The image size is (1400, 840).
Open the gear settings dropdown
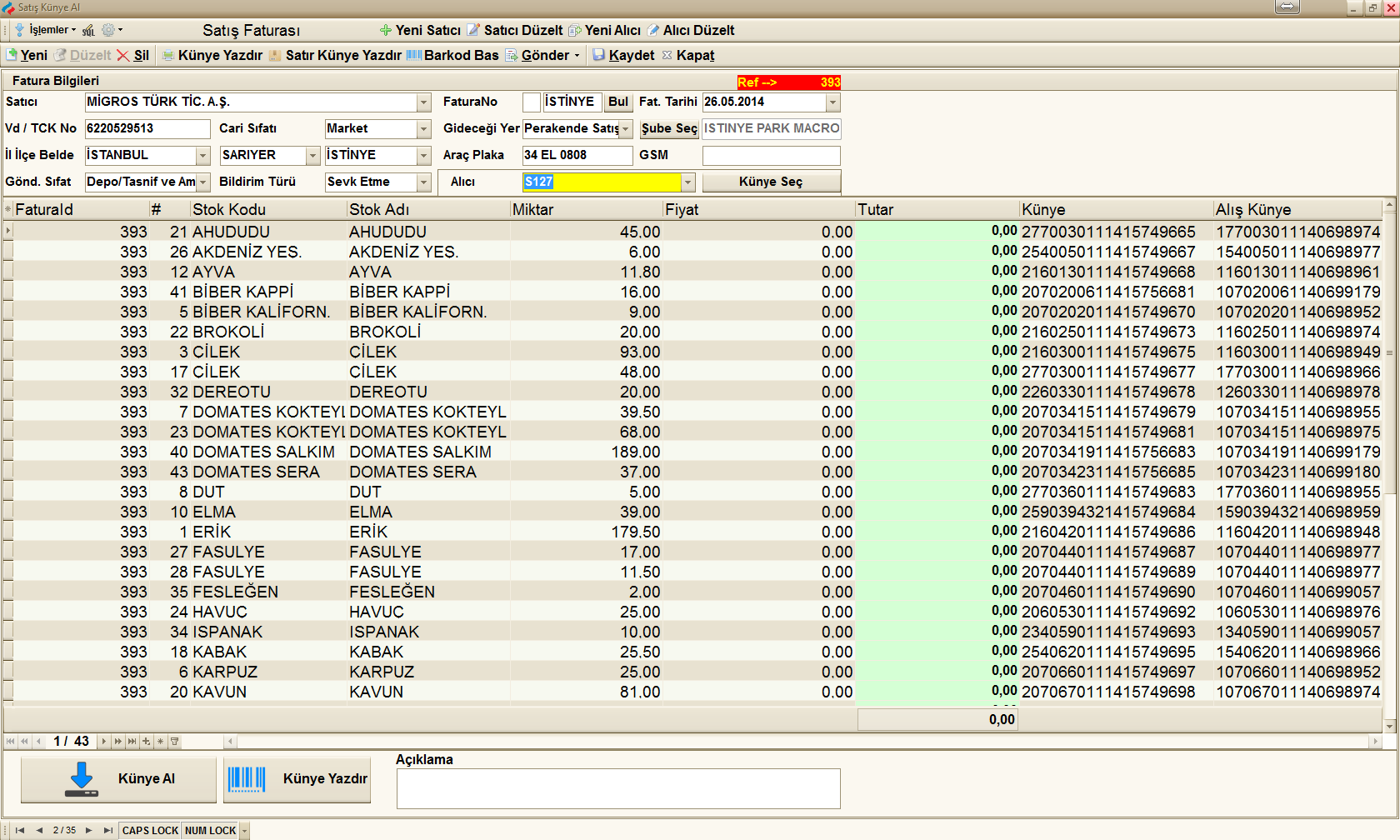click(112, 30)
